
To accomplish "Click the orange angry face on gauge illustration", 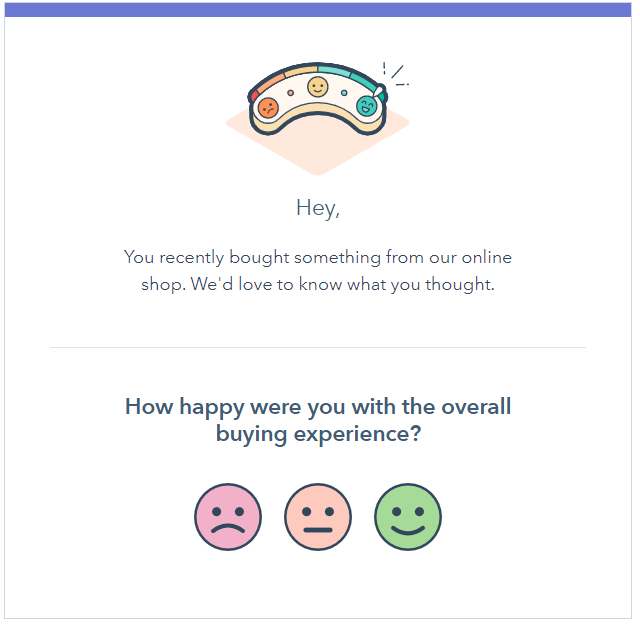I will click(268, 108).
